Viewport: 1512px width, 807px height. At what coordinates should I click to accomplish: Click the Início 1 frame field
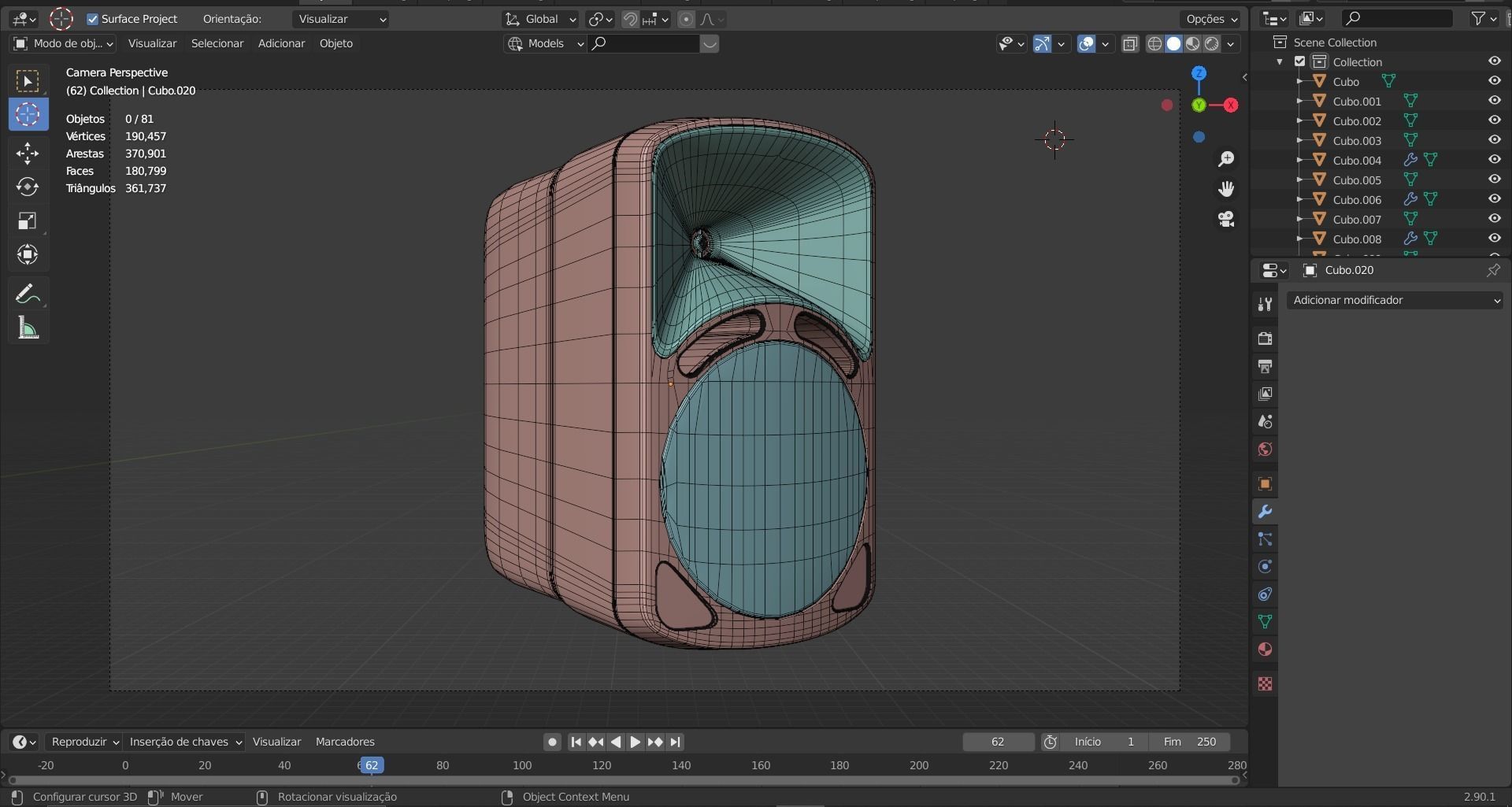click(x=1103, y=742)
